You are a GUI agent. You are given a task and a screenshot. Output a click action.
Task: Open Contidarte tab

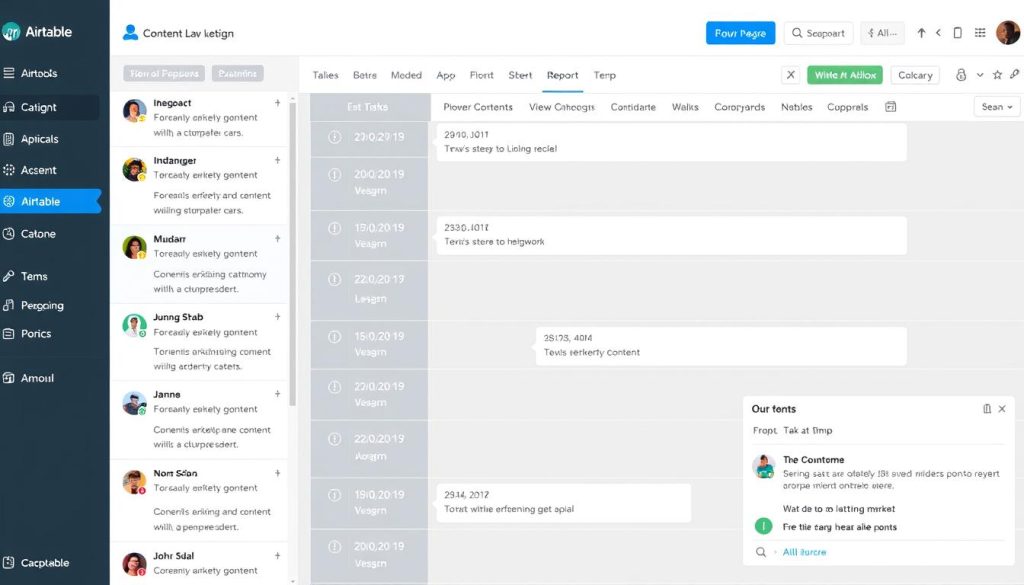tap(633, 106)
